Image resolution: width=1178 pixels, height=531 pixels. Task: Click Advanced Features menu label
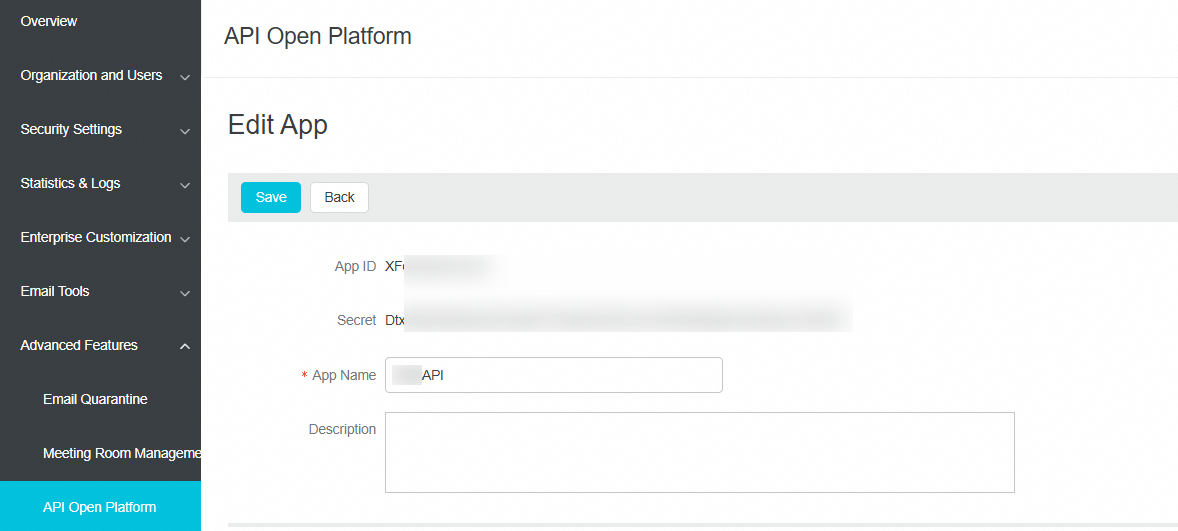click(x=79, y=345)
